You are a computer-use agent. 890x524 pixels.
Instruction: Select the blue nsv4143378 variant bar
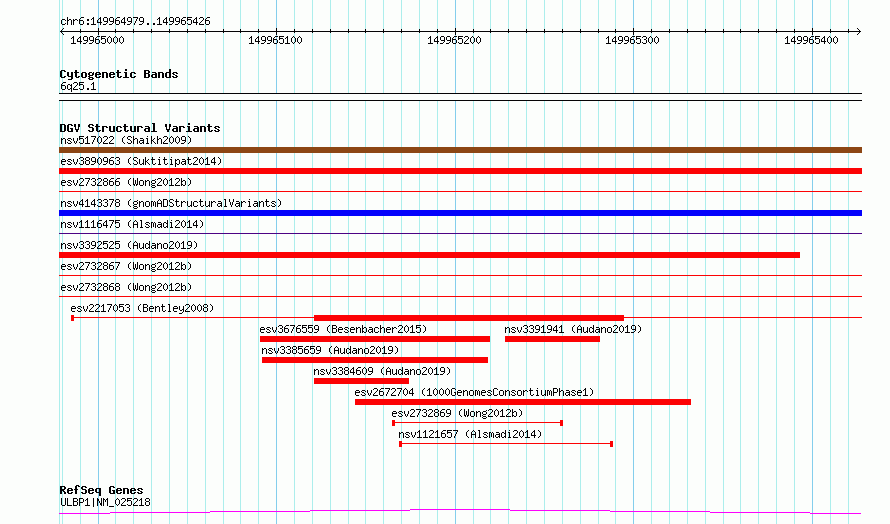tap(460, 213)
